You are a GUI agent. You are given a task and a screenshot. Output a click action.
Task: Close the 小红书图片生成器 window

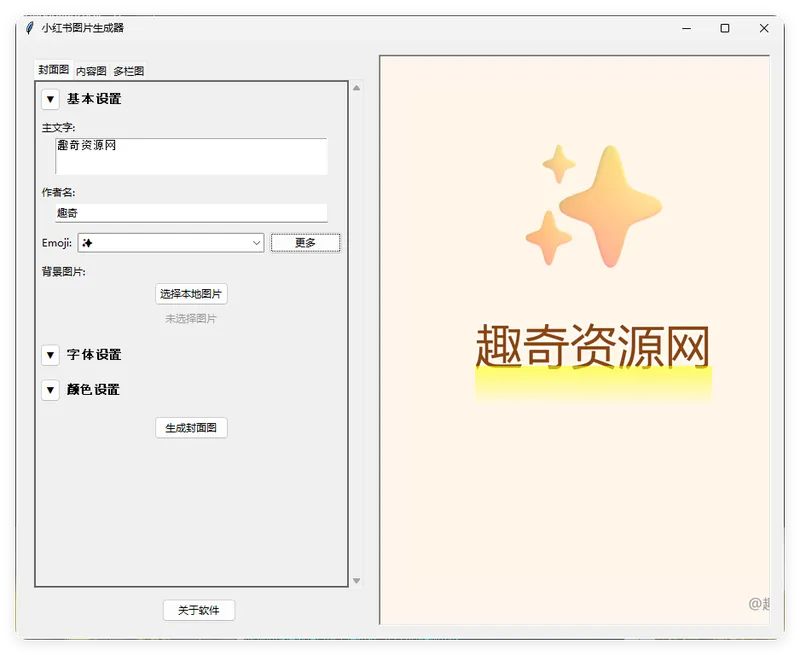coord(764,29)
